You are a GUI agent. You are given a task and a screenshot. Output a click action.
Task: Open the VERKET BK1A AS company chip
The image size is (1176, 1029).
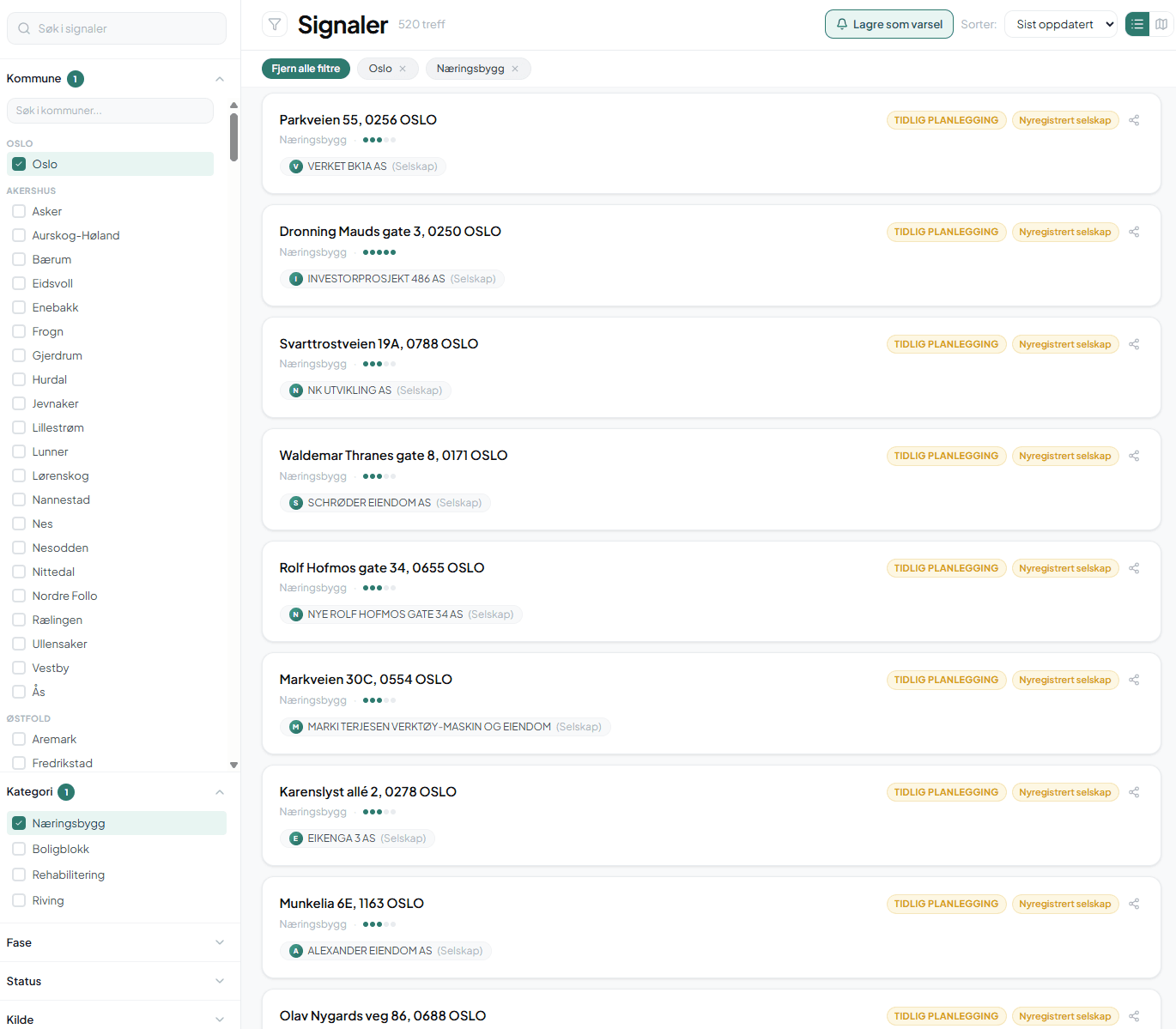coord(362,166)
